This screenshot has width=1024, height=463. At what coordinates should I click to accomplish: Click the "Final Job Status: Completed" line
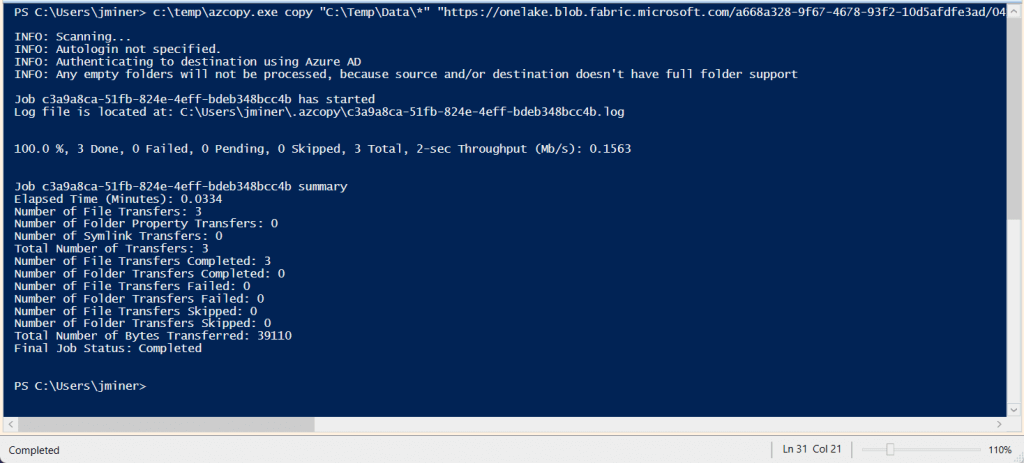tap(108, 348)
